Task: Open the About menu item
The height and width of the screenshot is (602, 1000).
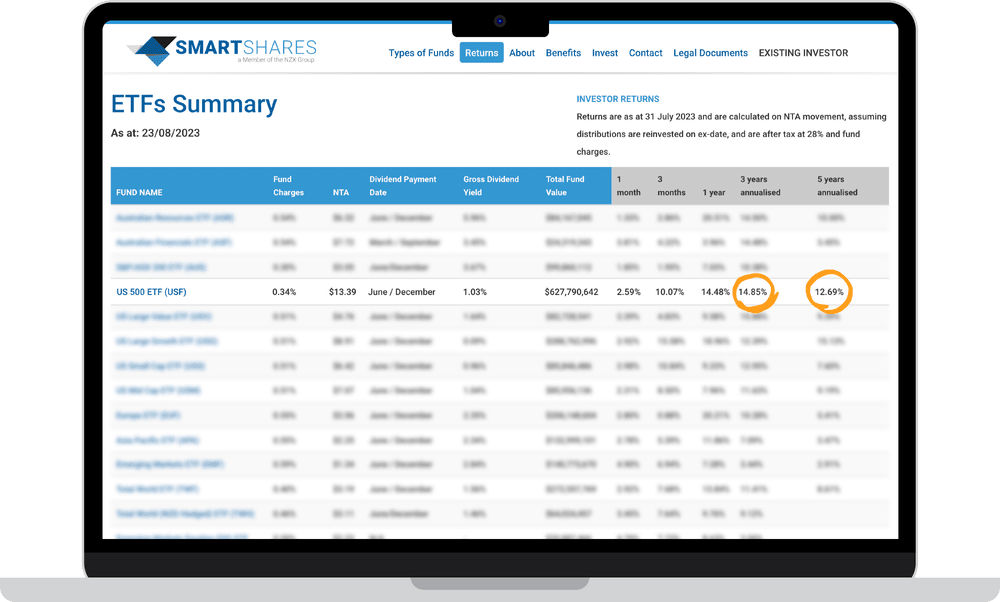Action: [x=522, y=53]
